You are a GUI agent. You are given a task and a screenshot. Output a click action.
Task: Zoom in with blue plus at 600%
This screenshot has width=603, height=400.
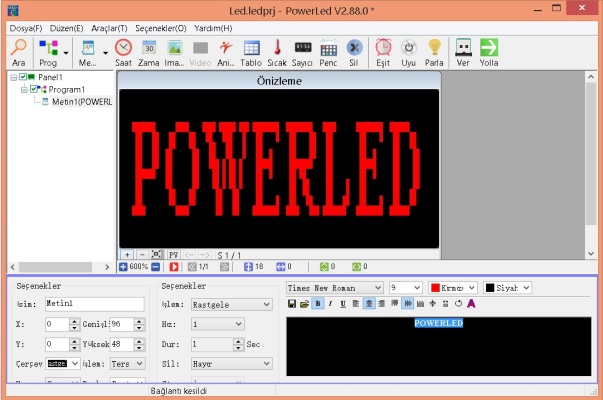tap(123, 267)
